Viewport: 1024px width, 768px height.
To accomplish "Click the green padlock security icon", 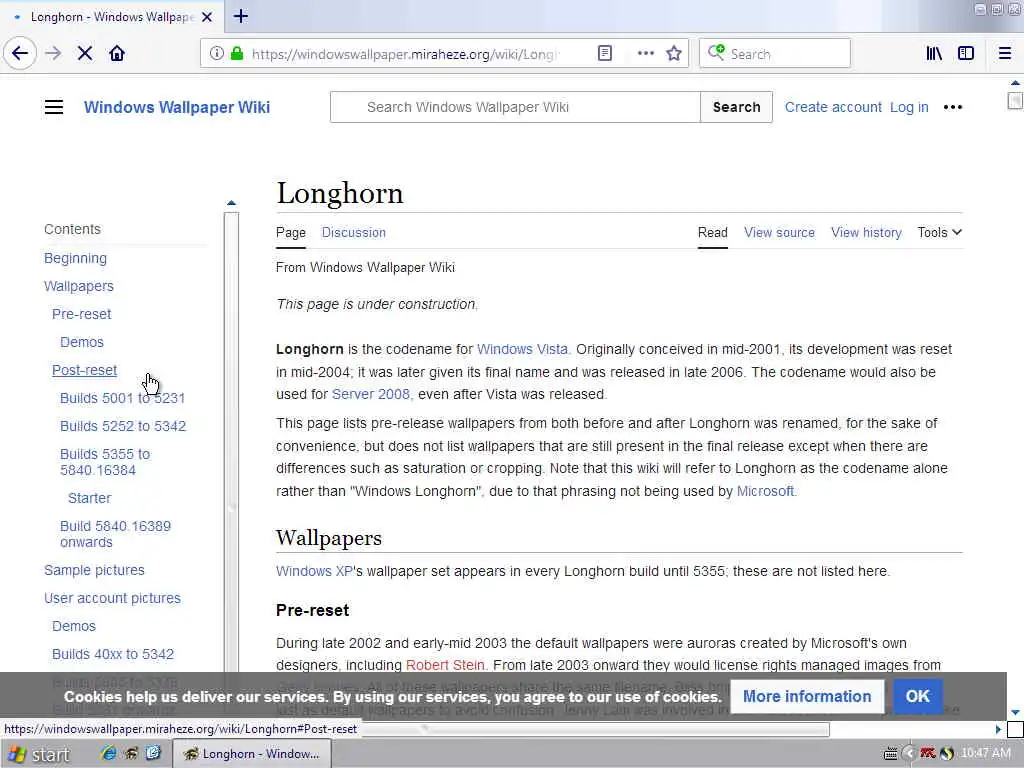I will [237, 54].
